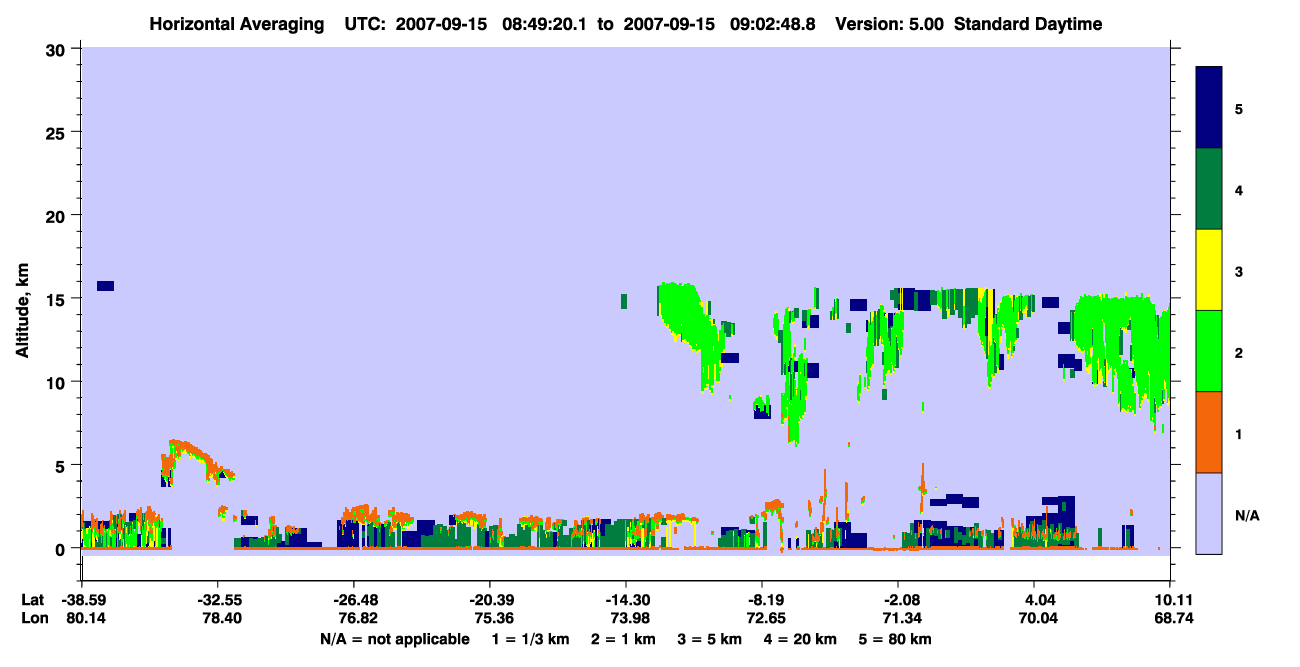
Task: Click the y-axis tick label '30'
Action: click(57, 49)
